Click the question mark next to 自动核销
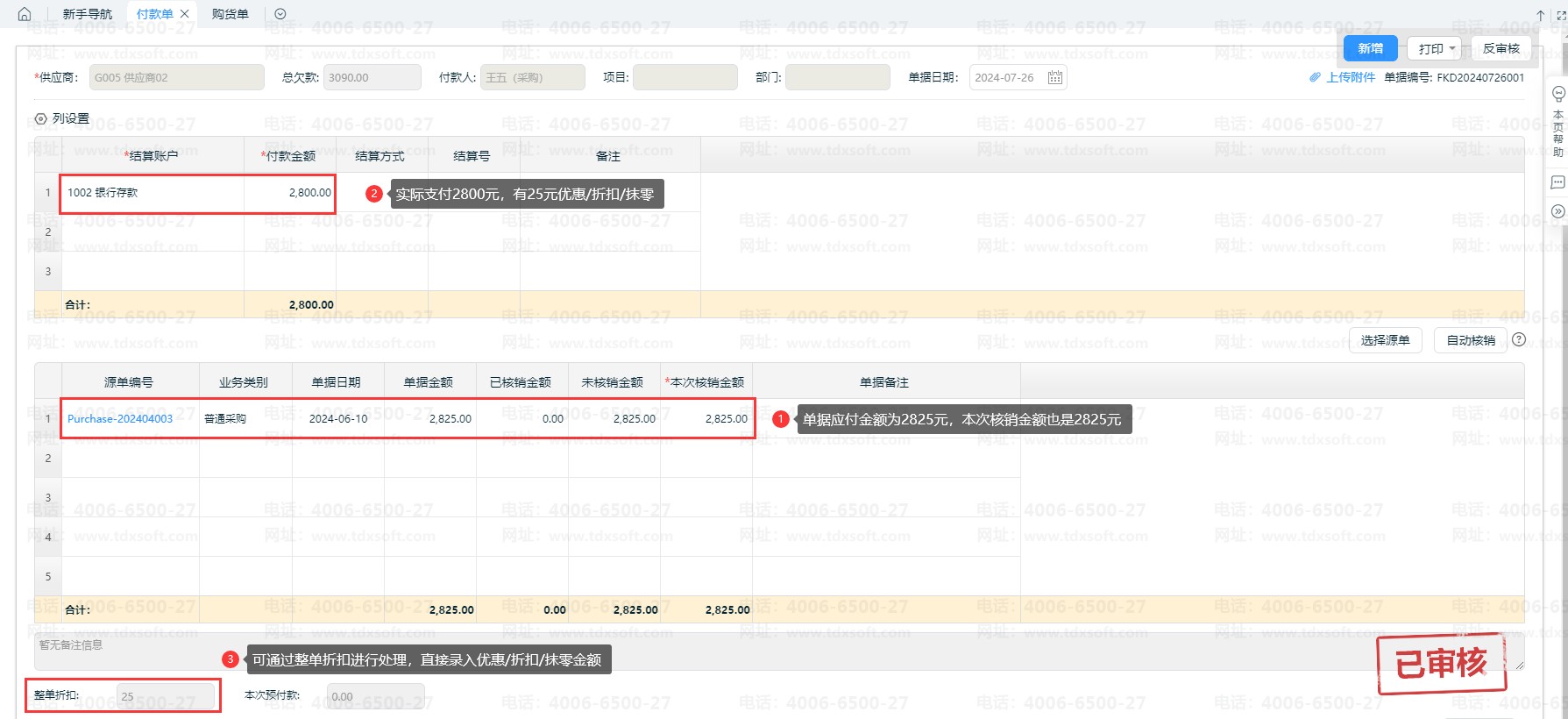Image resolution: width=1568 pixels, height=719 pixels. coord(1519,340)
